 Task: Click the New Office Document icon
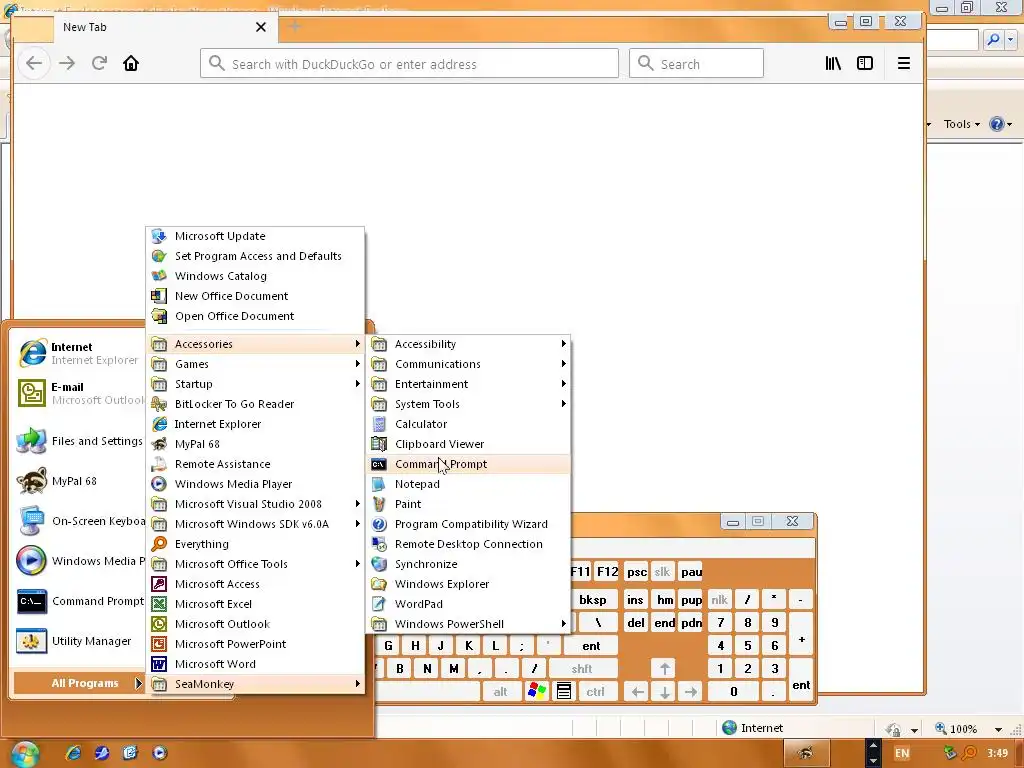(x=159, y=296)
